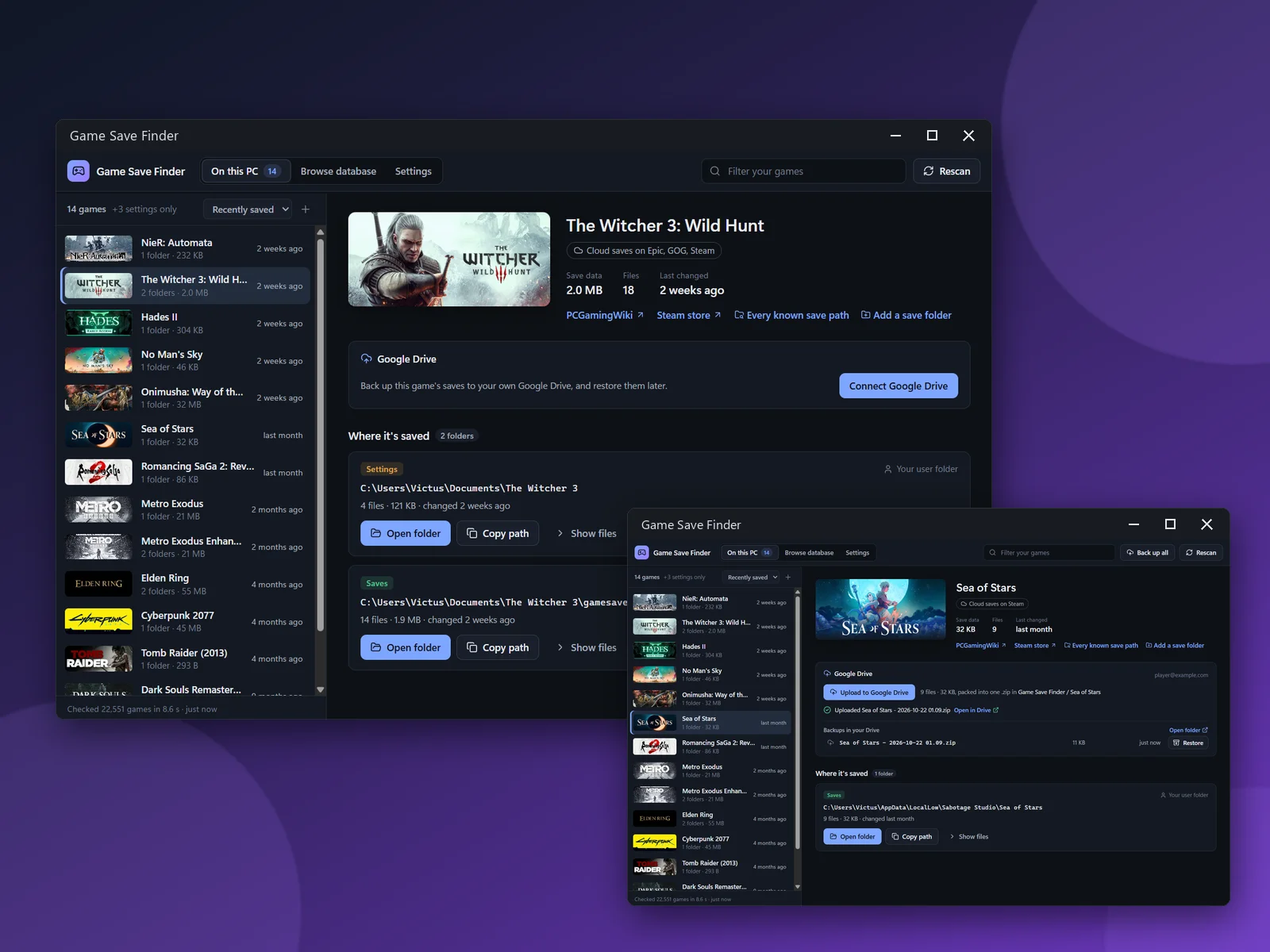The height and width of the screenshot is (952, 1270).
Task: Expand Show files for the Sea of Stars folder
Action: point(969,837)
